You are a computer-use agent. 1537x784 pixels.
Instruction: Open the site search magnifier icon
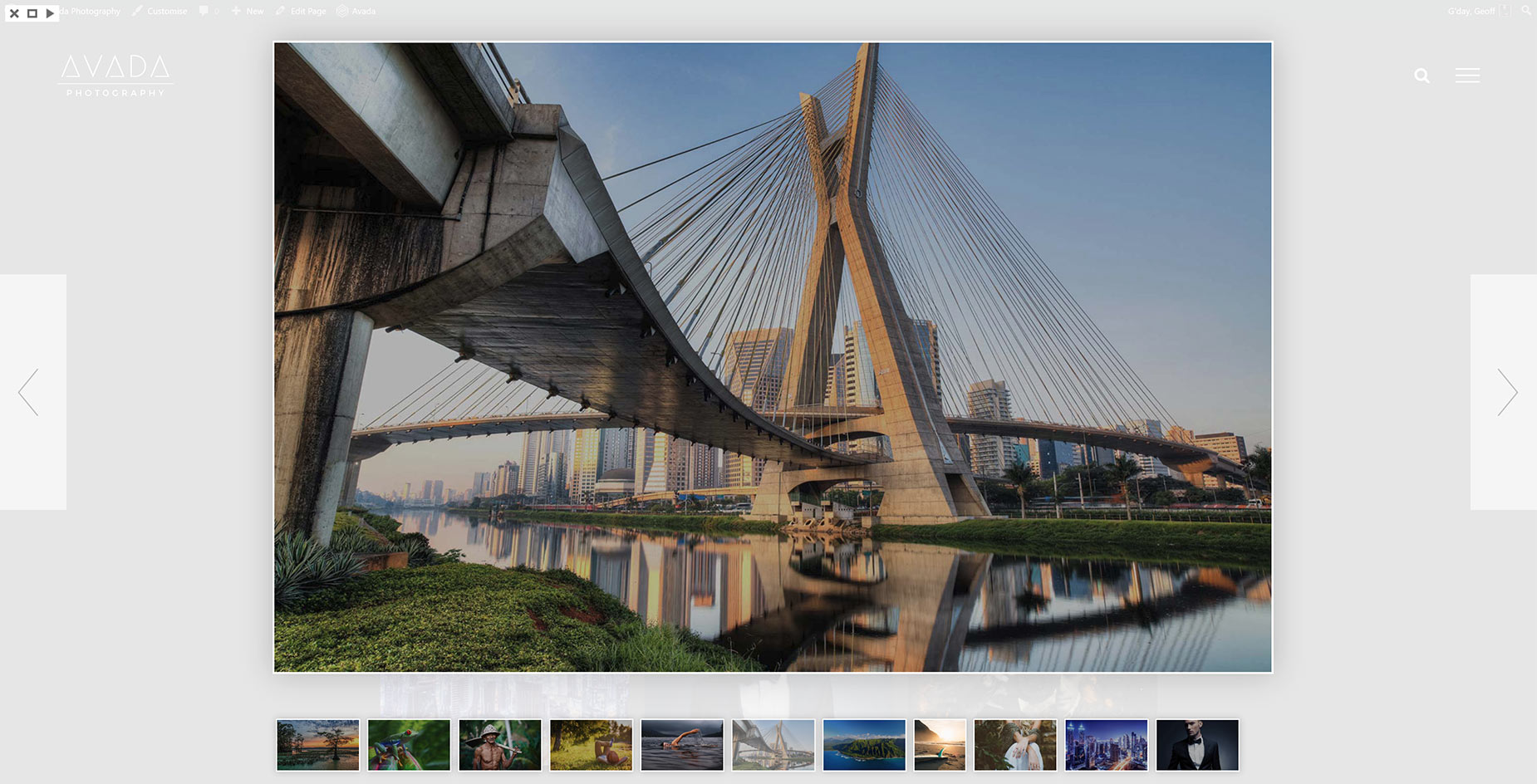[1422, 76]
